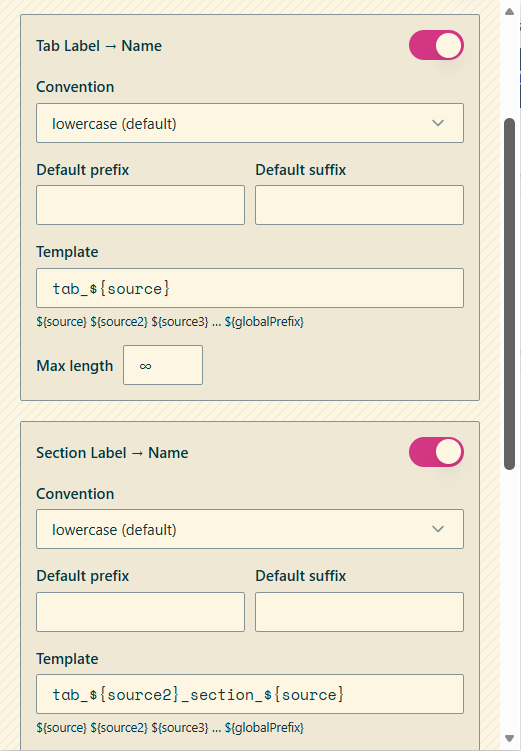521x751 pixels.
Task: Click 'Default suffix' label in Section Label card
Action: pyautogui.click(x=301, y=576)
